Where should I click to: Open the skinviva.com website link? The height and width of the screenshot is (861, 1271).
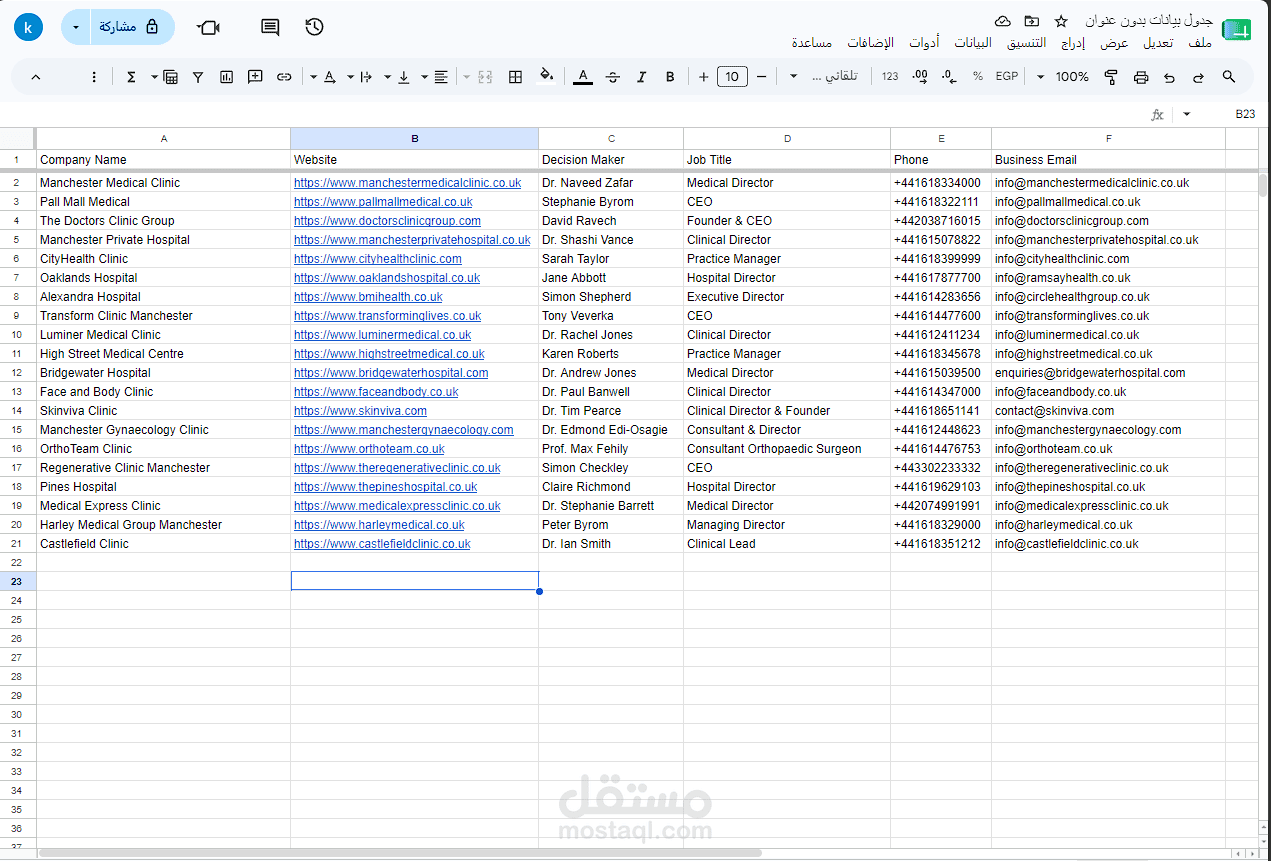[360, 411]
